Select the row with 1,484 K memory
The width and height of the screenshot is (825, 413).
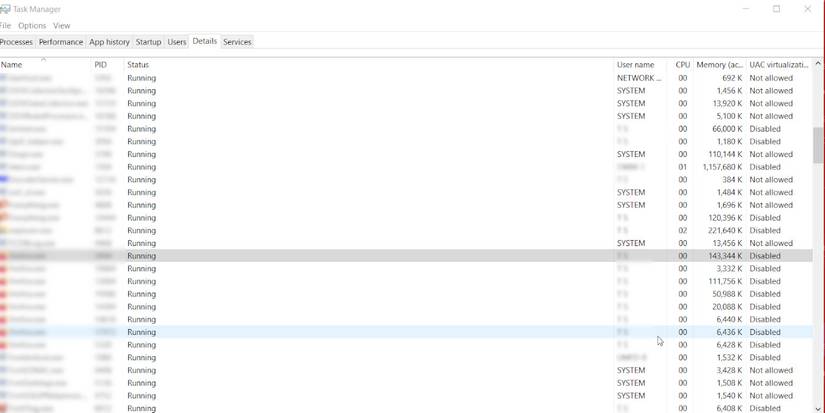pos(406,192)
